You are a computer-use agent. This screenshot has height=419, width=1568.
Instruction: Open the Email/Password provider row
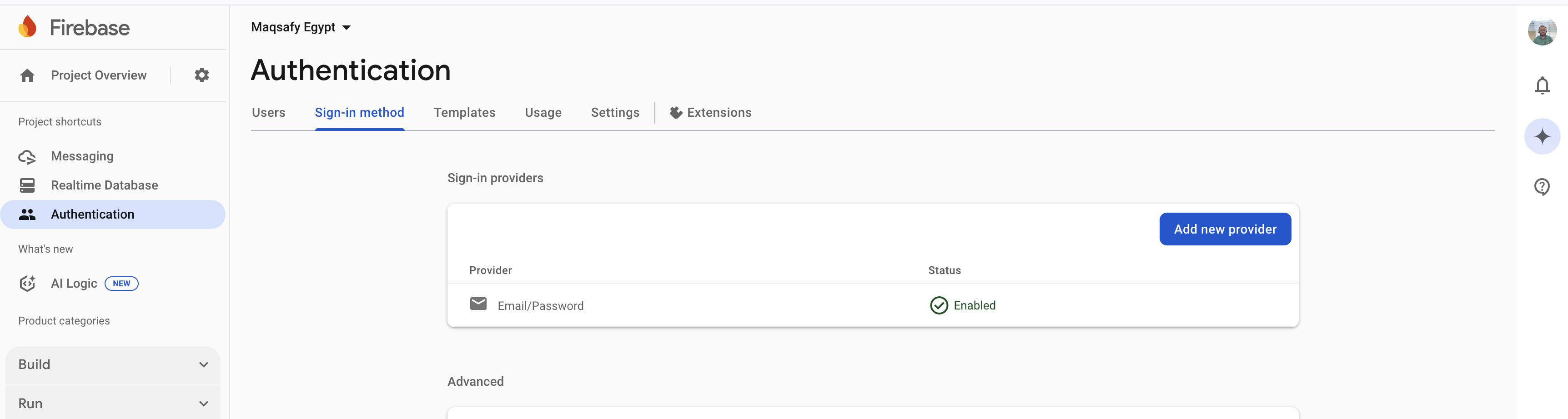point(872,305)
